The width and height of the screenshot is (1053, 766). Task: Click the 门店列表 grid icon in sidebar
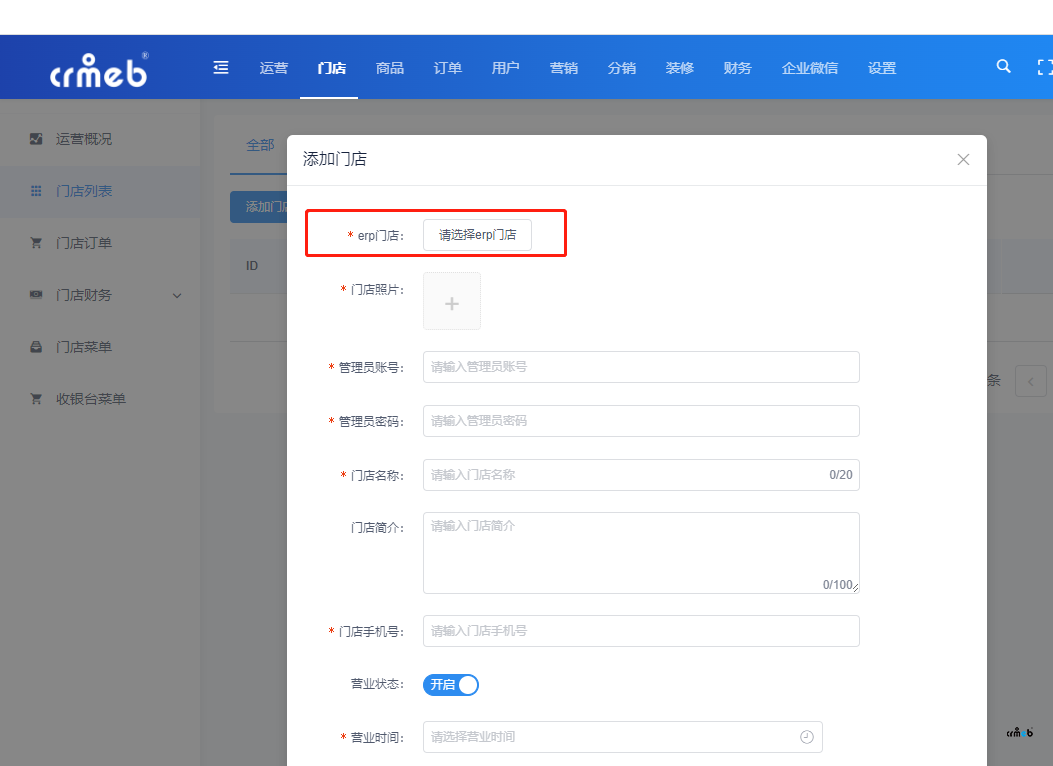pyautogui.click(x=36, y=191)
